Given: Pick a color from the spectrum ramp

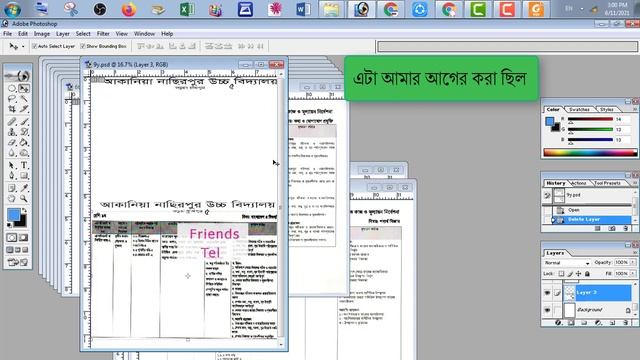Looking at the screenshot, I should coord(590,153).
